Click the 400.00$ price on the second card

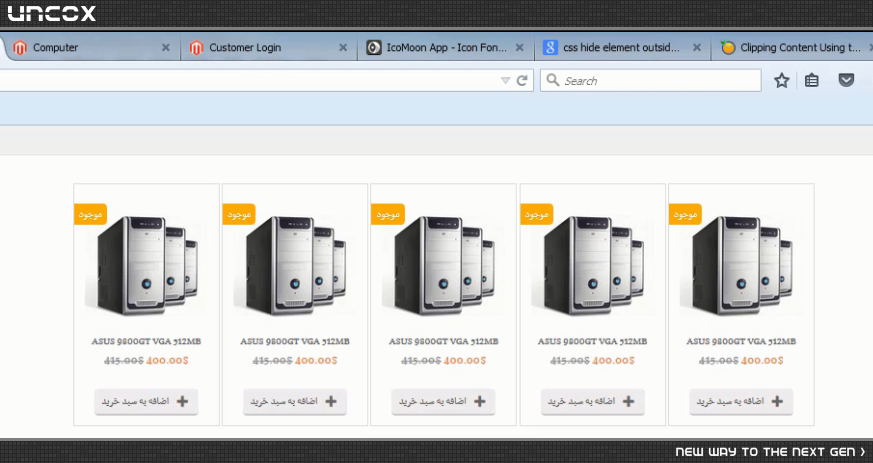316,361
